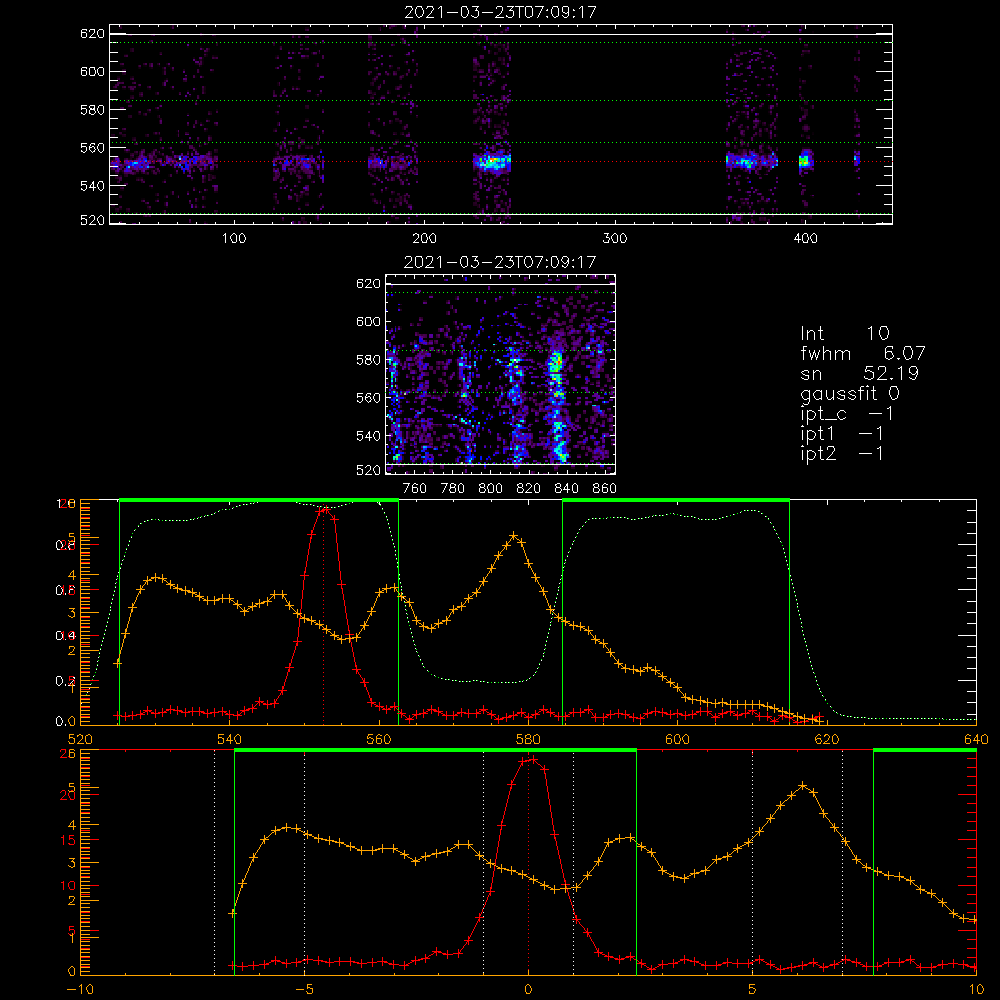
Task: Click x-axis label 640 on third plot
Action: tap(976, 739)
